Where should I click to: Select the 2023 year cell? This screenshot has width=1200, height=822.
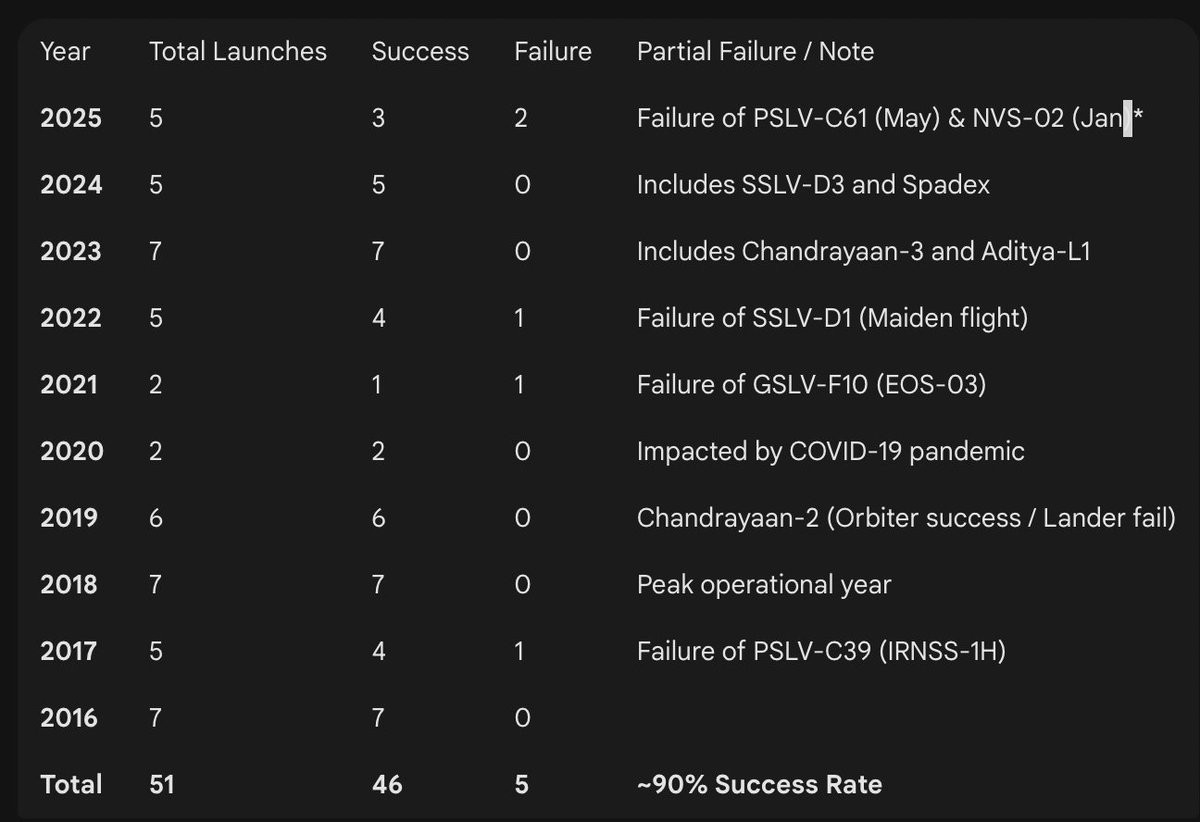point(71,251)
